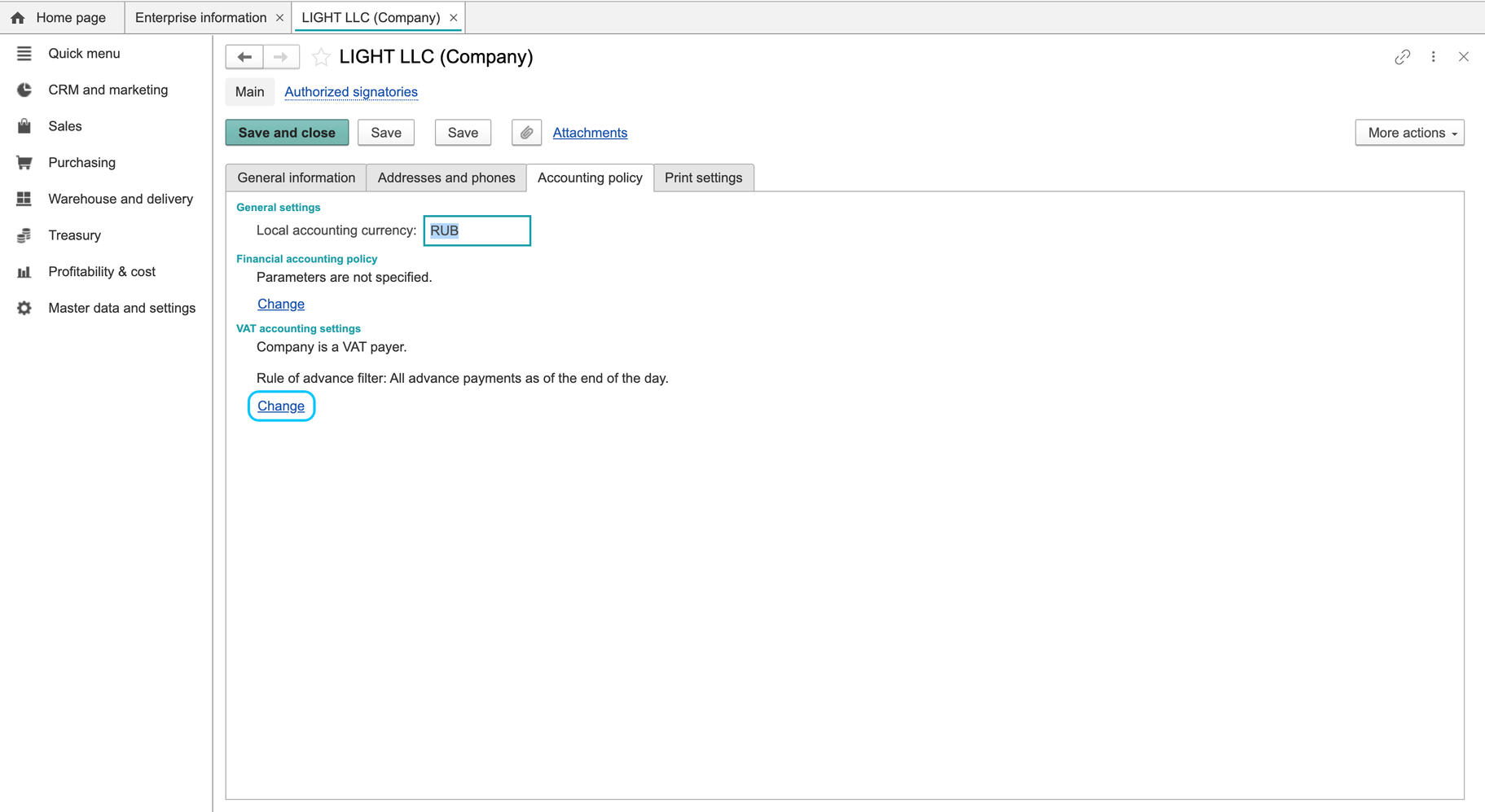
Task: Select the Main section tab
Action: [x=249, y=92]
